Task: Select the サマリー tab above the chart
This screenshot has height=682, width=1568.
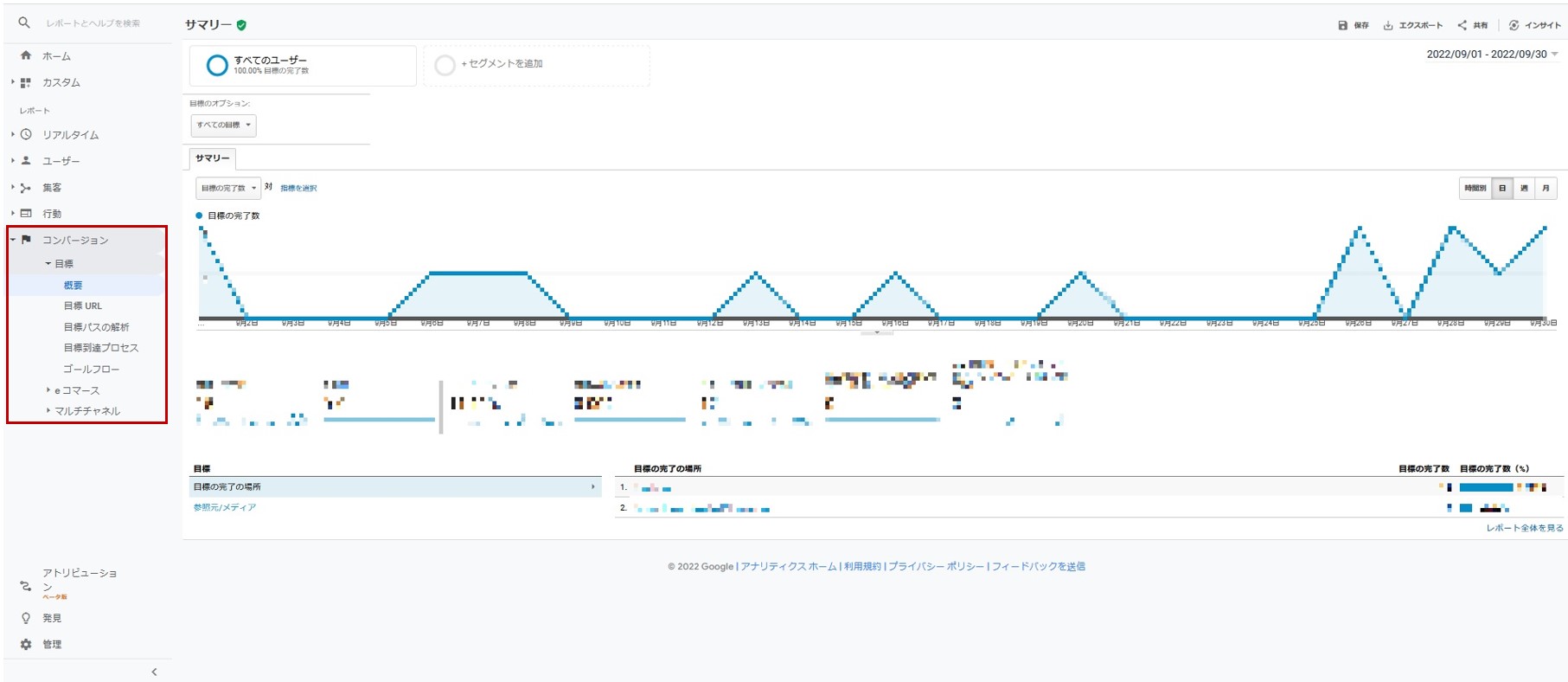Action: 212,158
